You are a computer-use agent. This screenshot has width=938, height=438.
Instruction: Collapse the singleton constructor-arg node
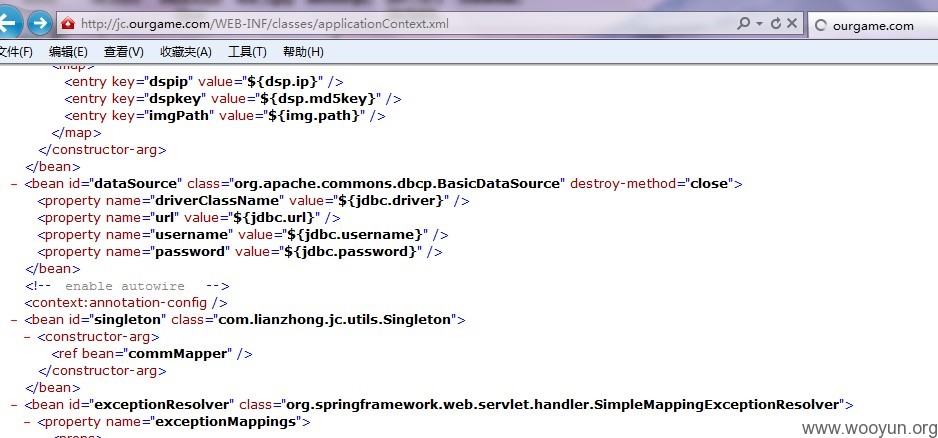tap(27, 337)
